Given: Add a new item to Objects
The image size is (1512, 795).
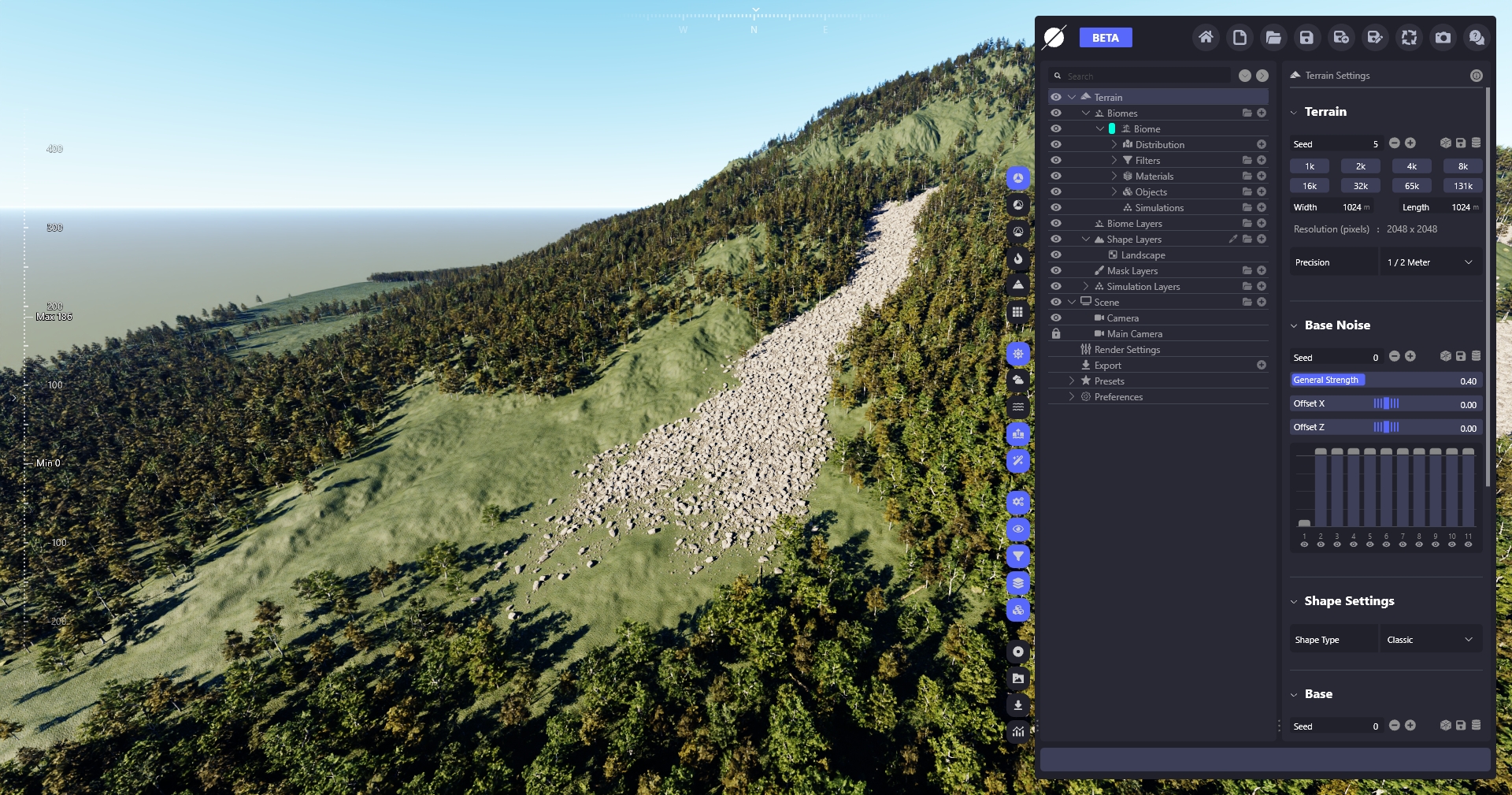Looking at the screenshot, I should pos(1262,192).
